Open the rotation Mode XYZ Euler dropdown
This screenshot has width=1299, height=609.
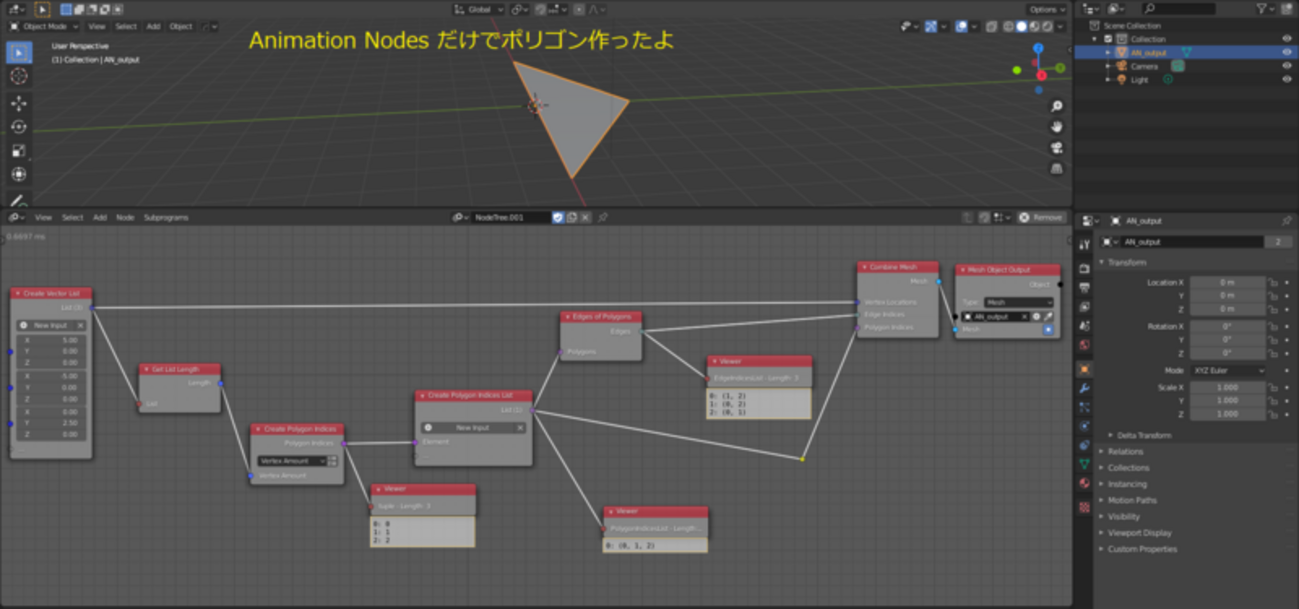pyautogui.click(x=1227, y=370)
